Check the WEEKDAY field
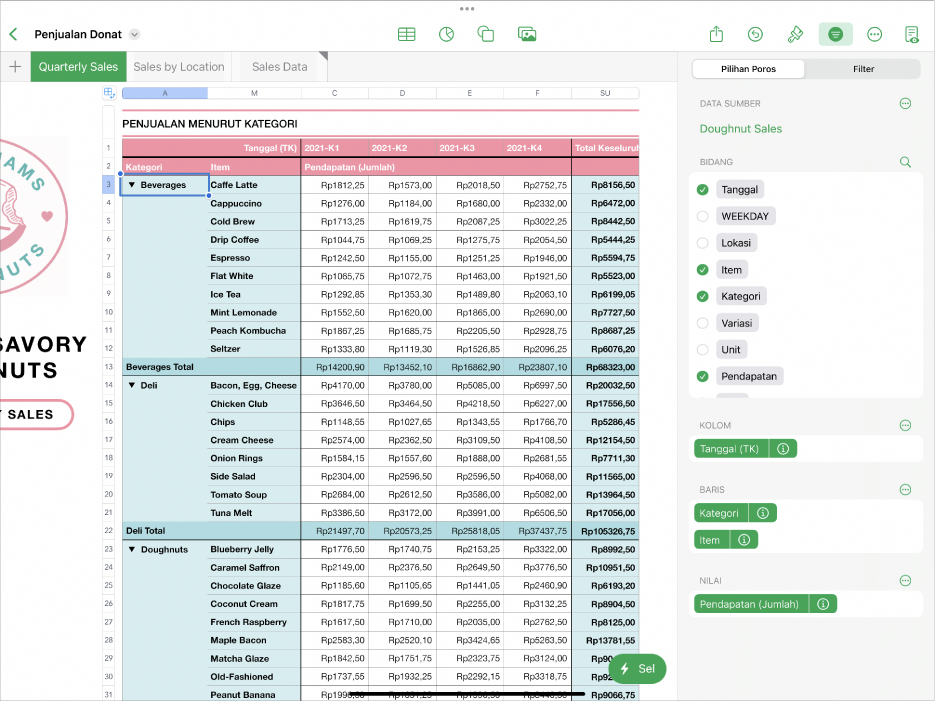This screenshot has width=935, height=702. tap(702, 217)
